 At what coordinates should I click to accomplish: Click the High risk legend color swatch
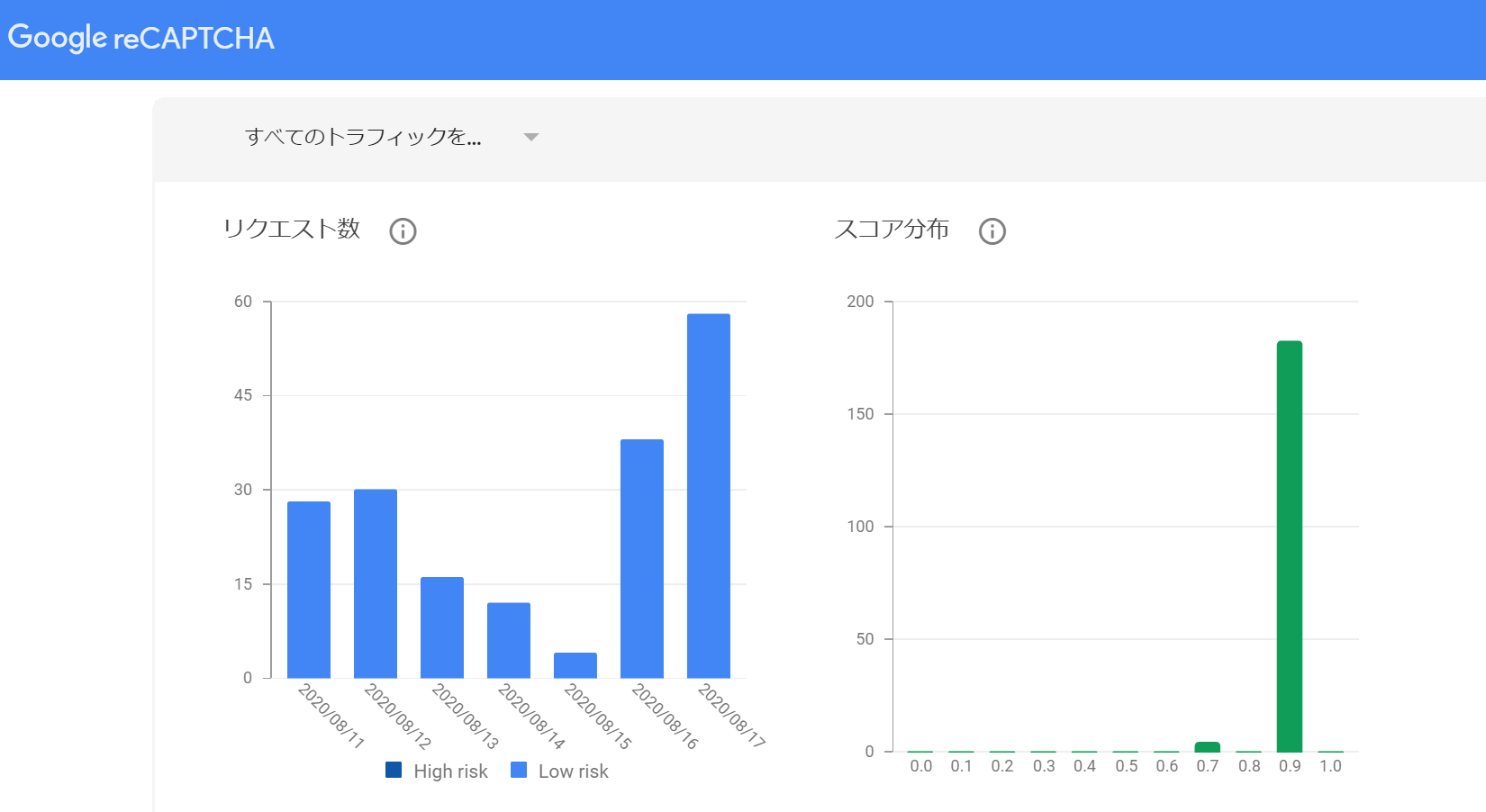coord(394,770)
